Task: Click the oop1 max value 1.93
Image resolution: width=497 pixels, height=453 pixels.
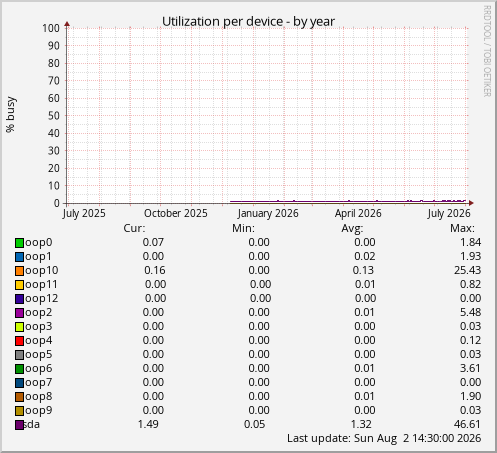Action: tap(470, 256)
